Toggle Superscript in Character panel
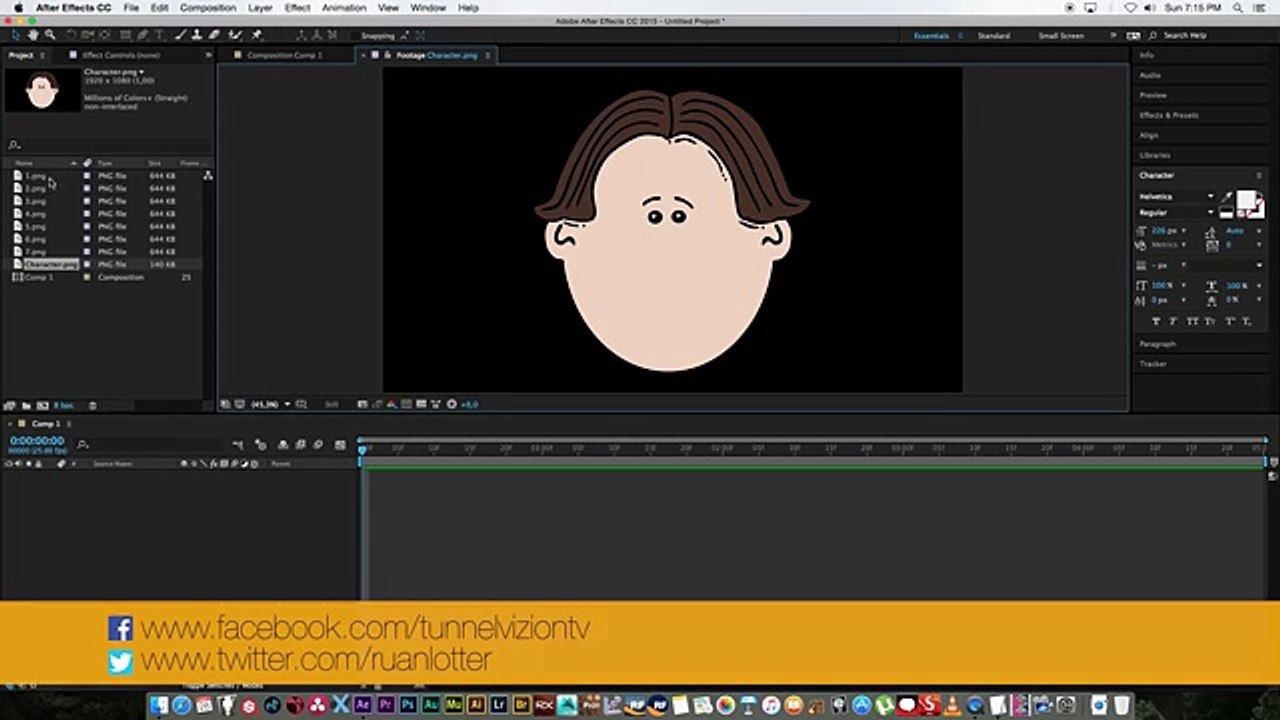 point(1228,321)
